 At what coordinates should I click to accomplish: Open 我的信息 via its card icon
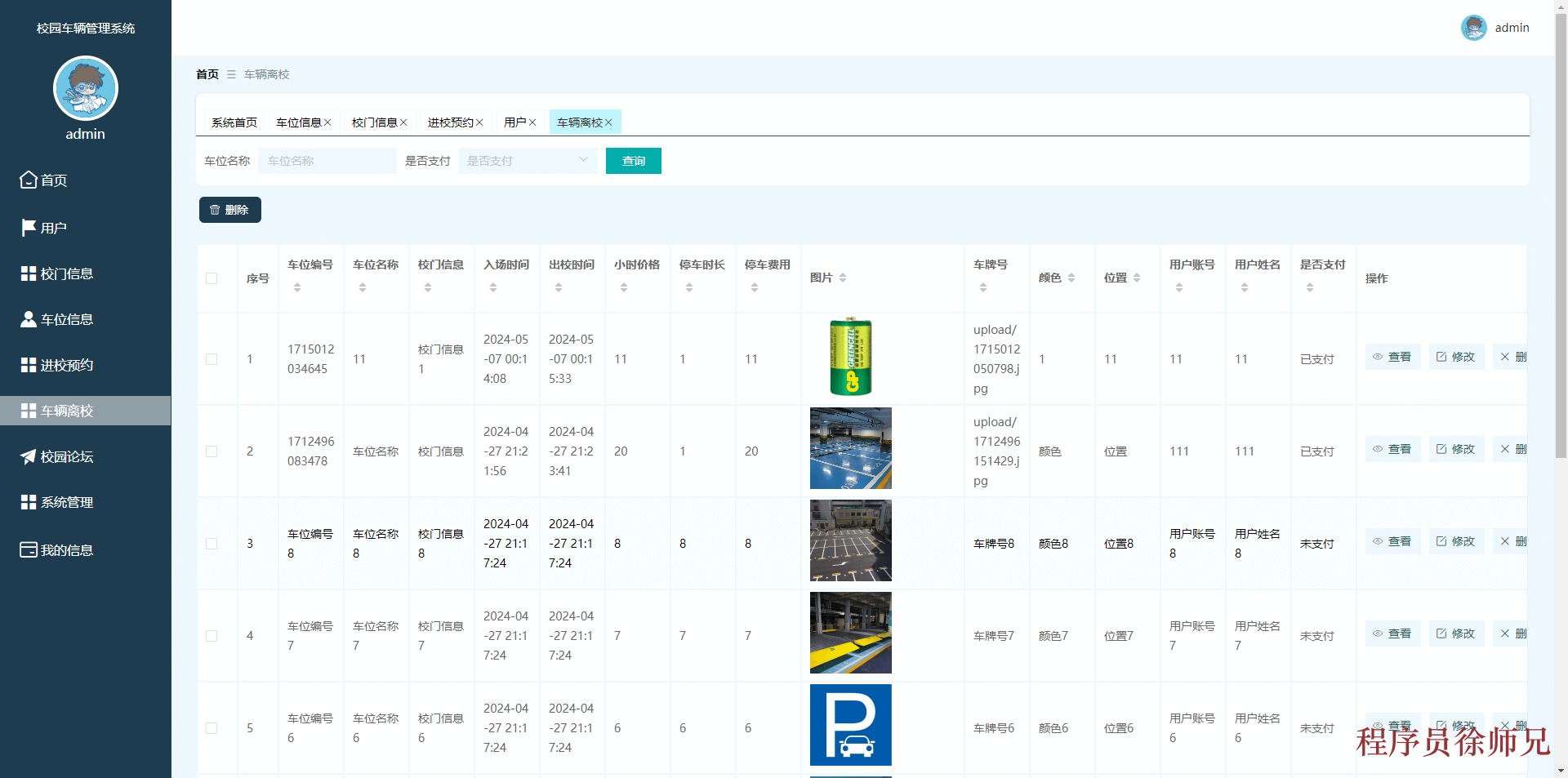(27, 549)
